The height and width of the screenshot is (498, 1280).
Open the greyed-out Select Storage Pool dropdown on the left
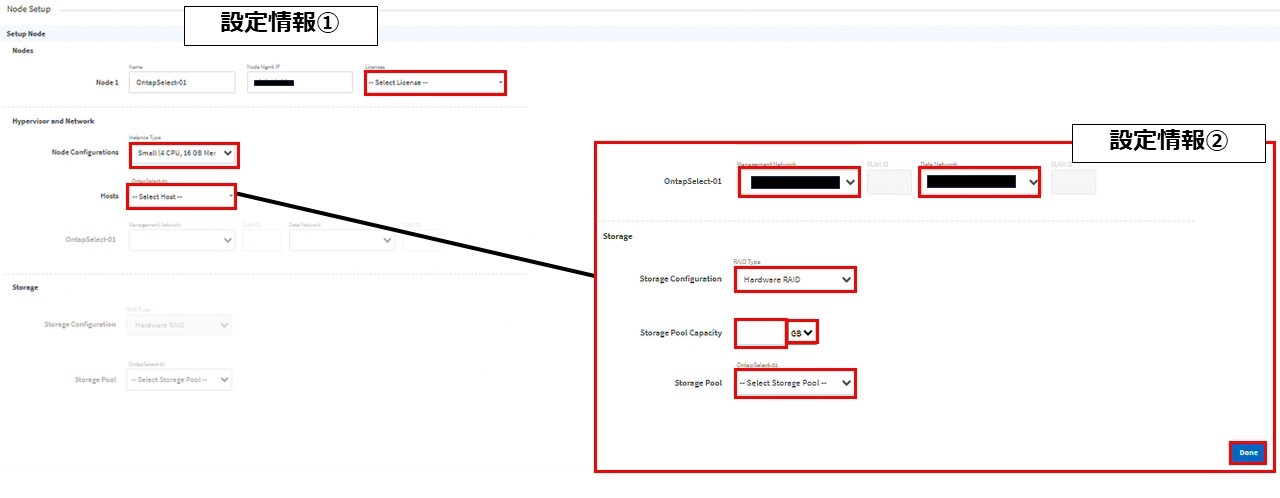click(x=178, y=380)
